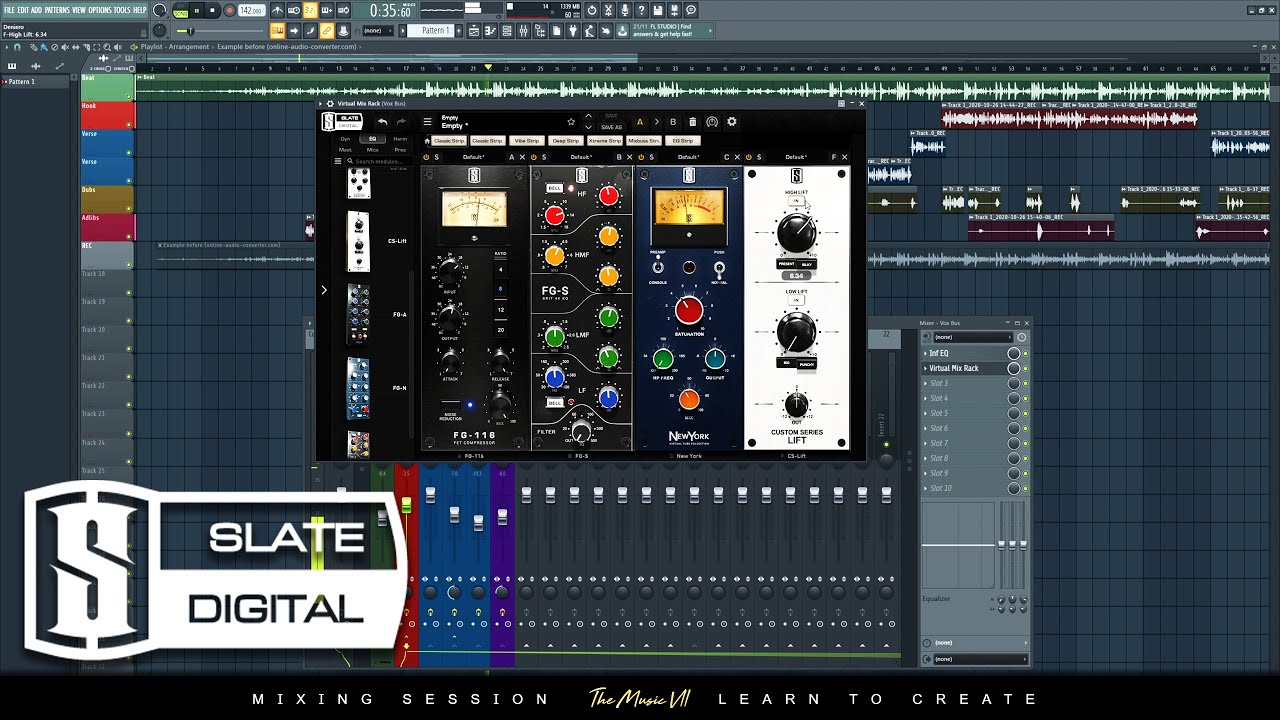Click the trash icon in Virtual Mix Rack
Screen dimensions: 1280x720
tap(692, 122)
